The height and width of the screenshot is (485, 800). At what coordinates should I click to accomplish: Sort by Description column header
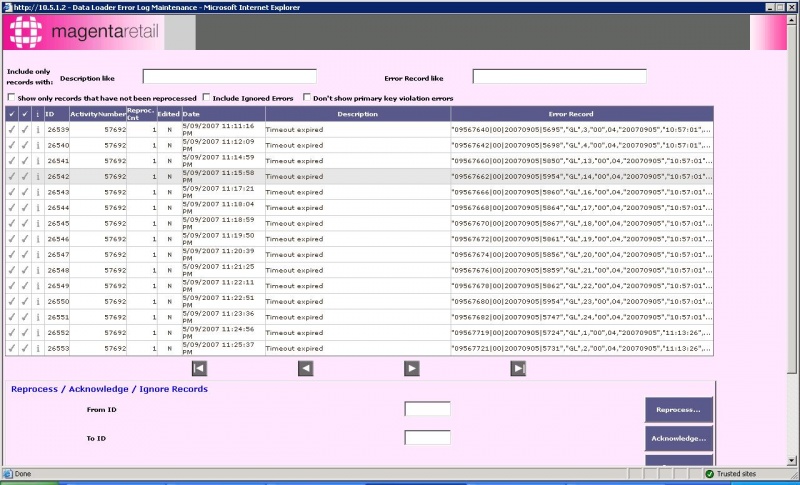[358, 114]
